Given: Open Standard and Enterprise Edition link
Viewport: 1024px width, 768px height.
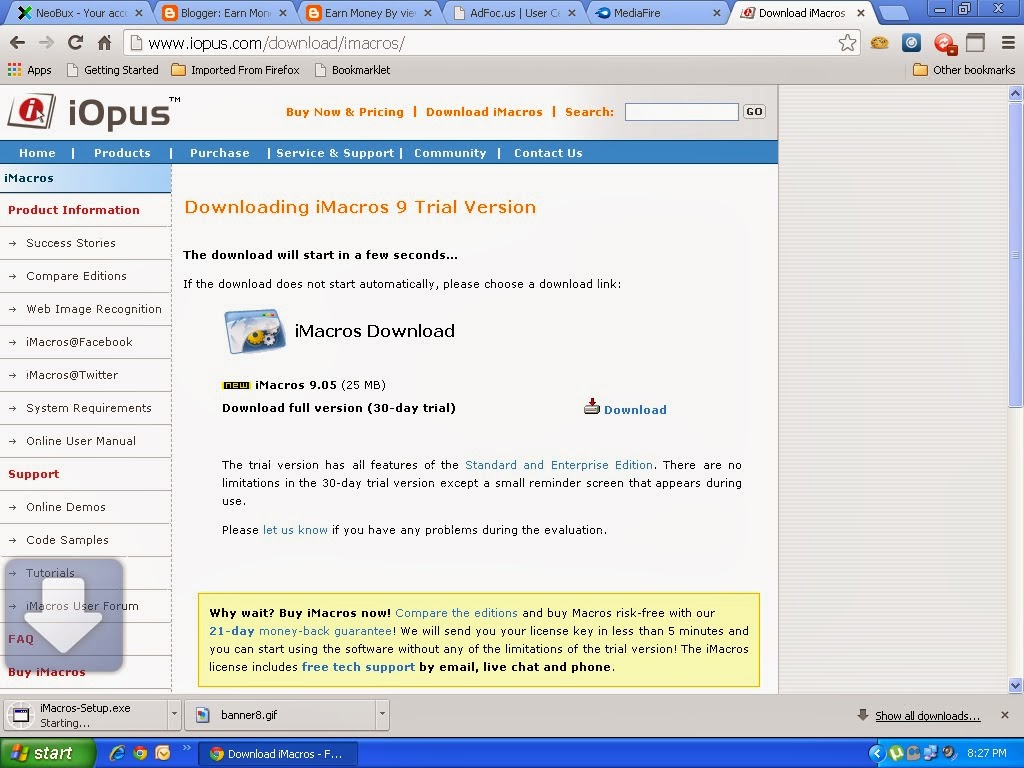Looking at the screenshot, I should [558, 465].
